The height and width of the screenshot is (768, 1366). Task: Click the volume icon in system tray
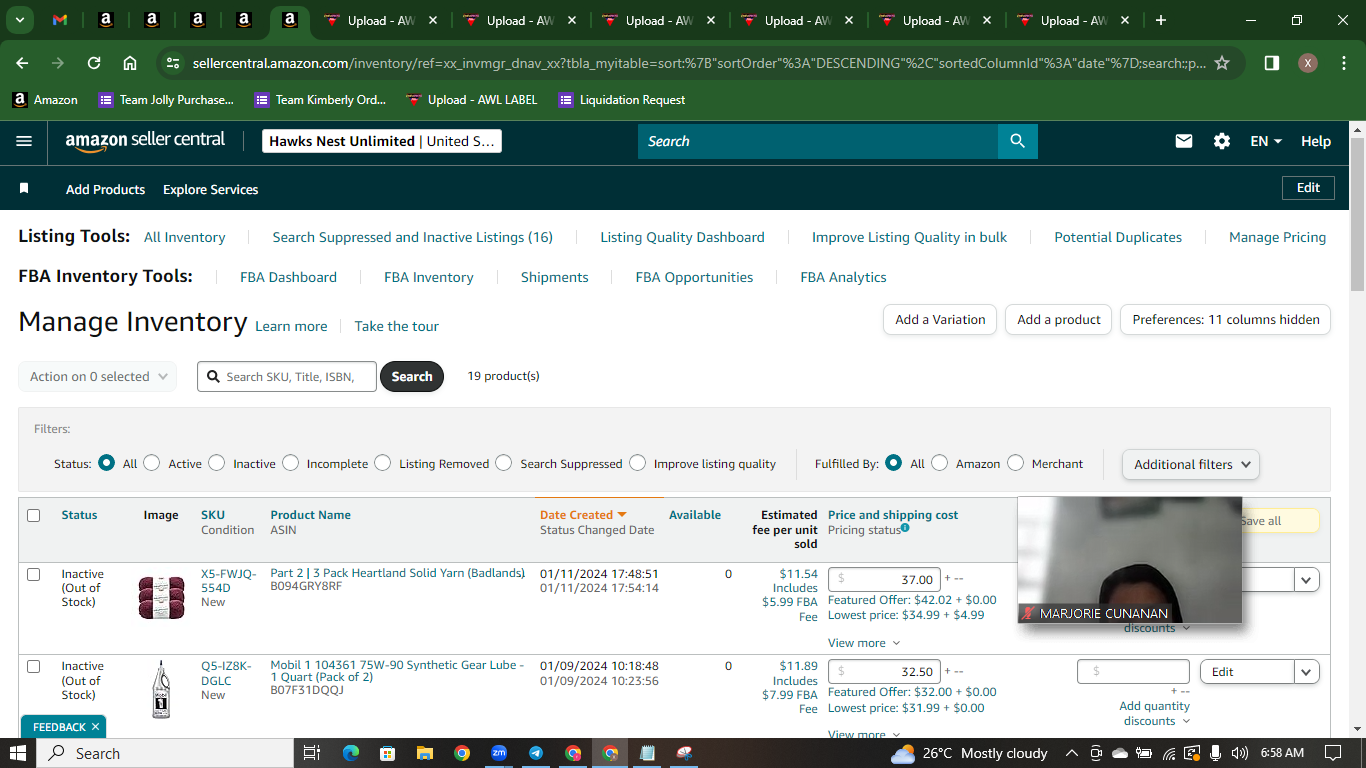coord(1240,753)
